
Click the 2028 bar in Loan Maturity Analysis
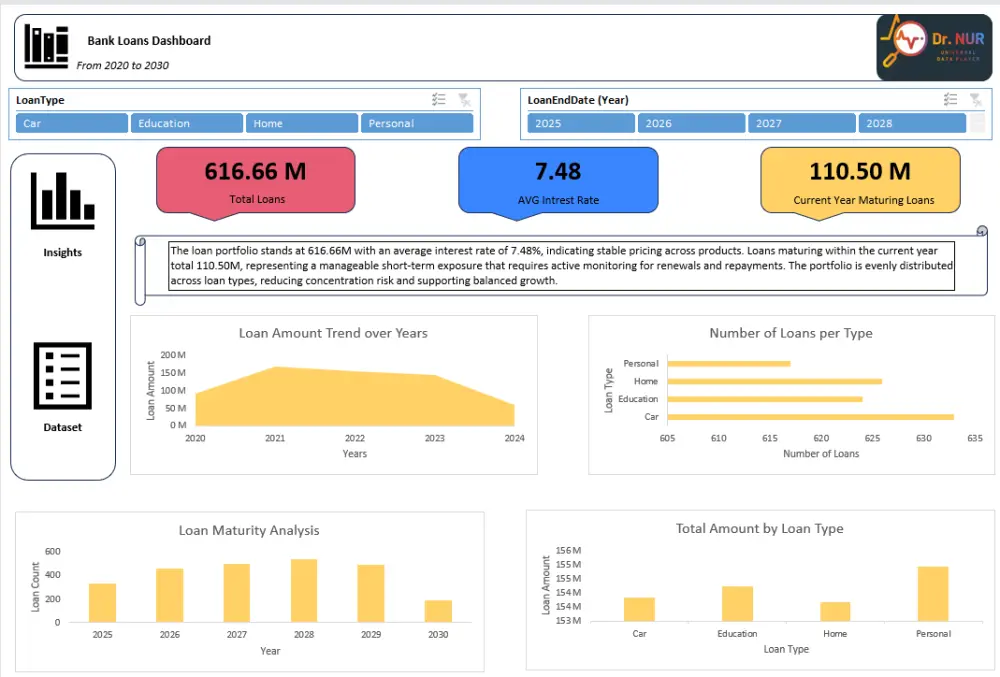tap(303, 592)
